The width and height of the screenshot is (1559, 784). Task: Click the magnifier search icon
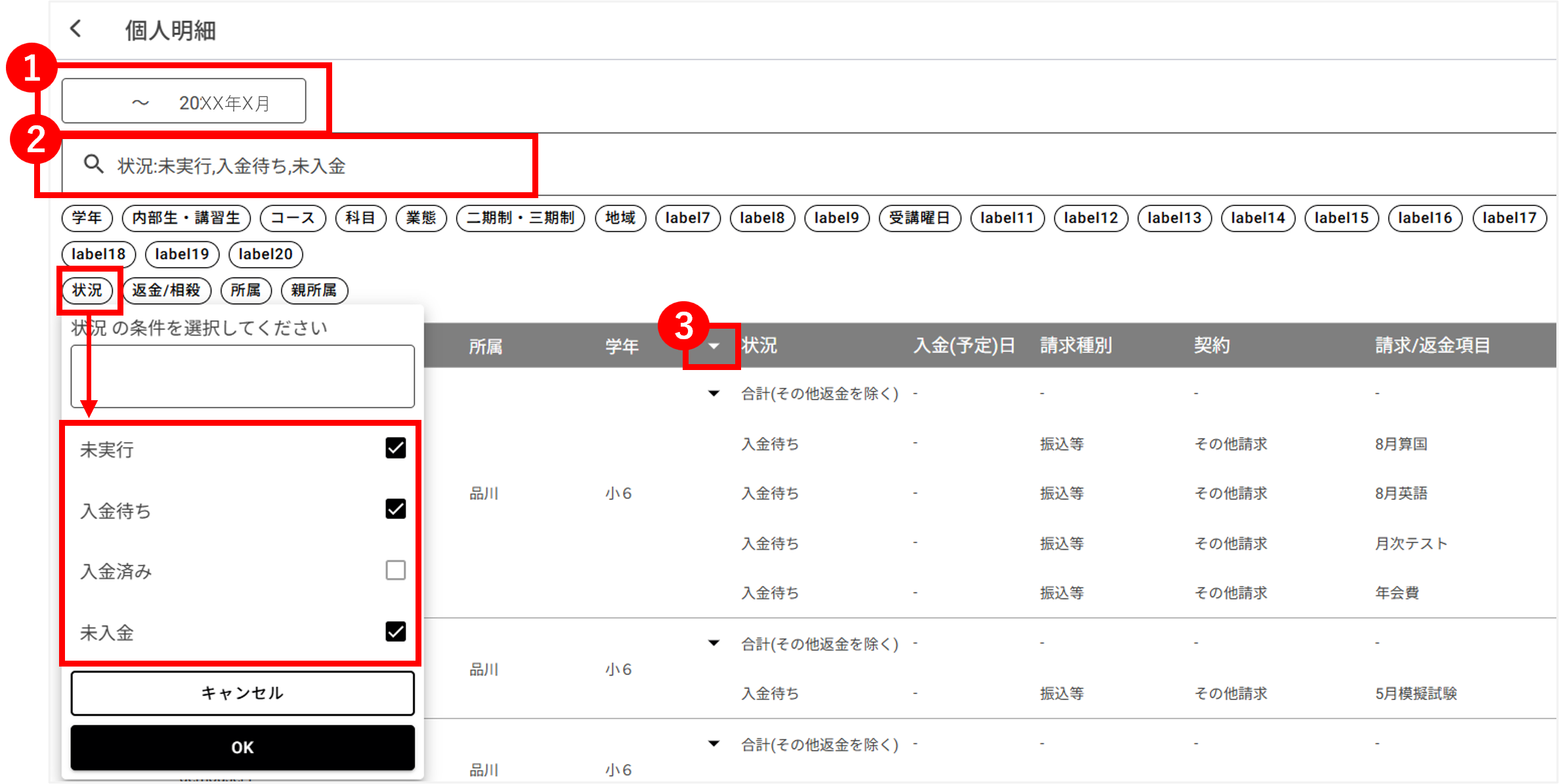93,165
